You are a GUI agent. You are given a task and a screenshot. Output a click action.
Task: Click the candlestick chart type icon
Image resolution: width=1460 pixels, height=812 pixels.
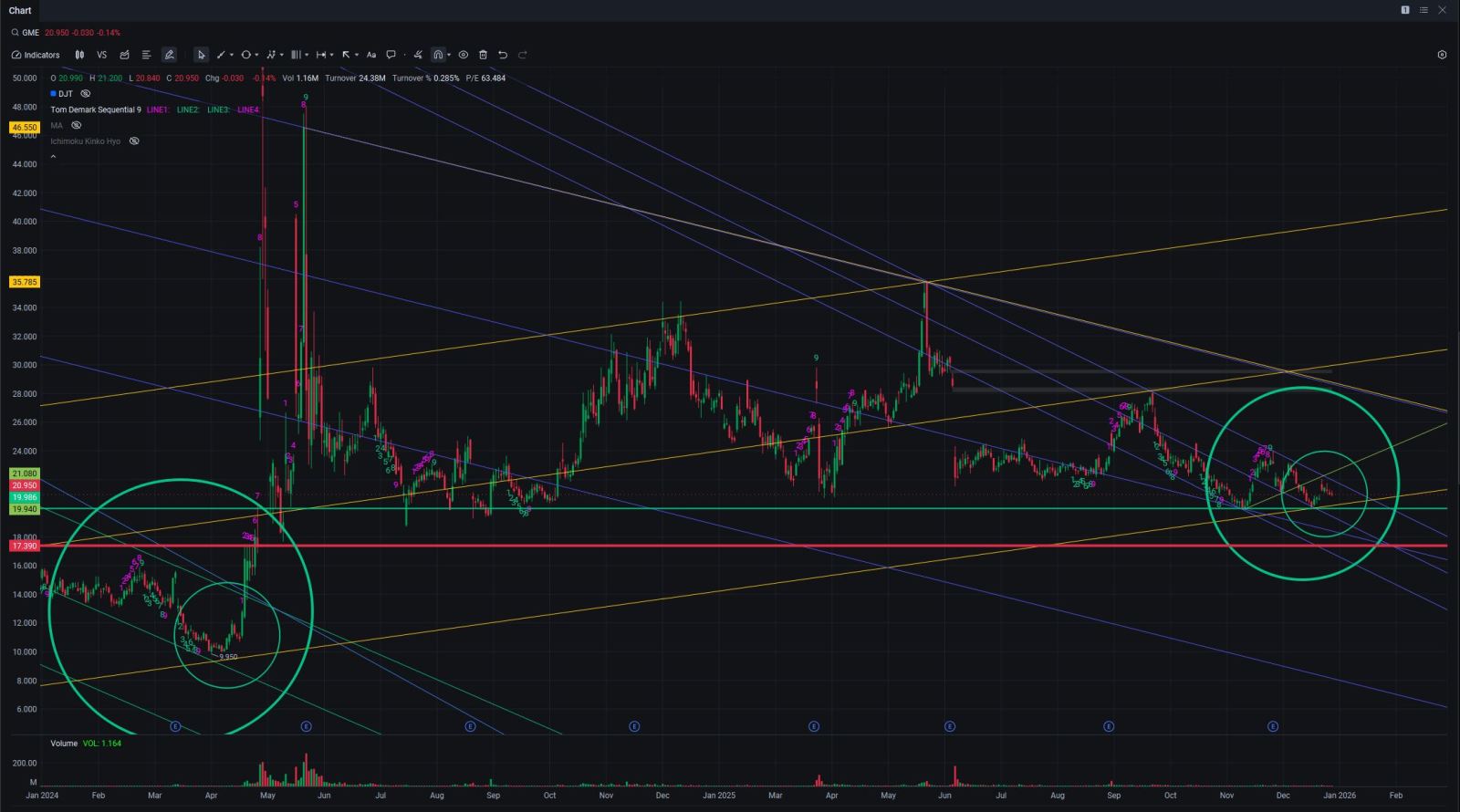coord(79,55)
